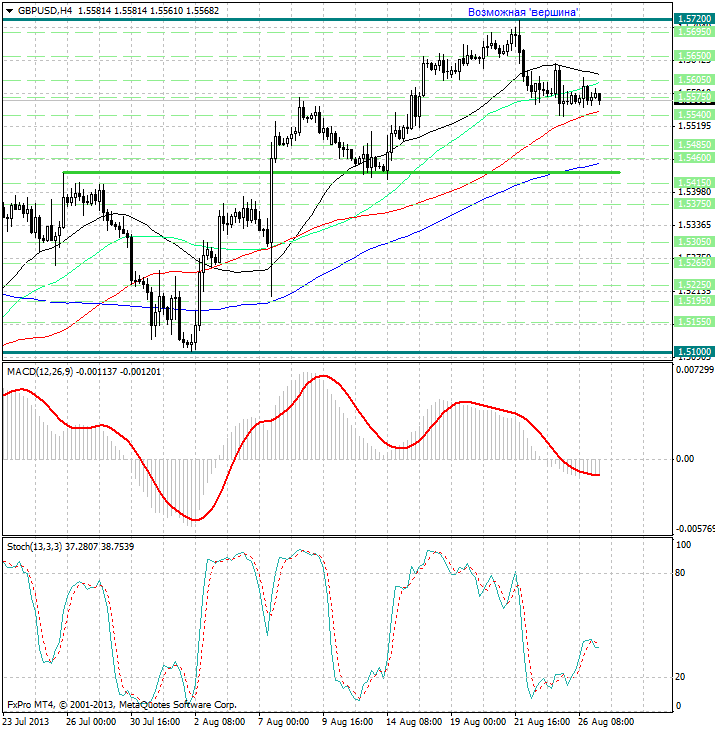
Task: Click the 1.54600 price level label
Action: [x=694, y=158]
